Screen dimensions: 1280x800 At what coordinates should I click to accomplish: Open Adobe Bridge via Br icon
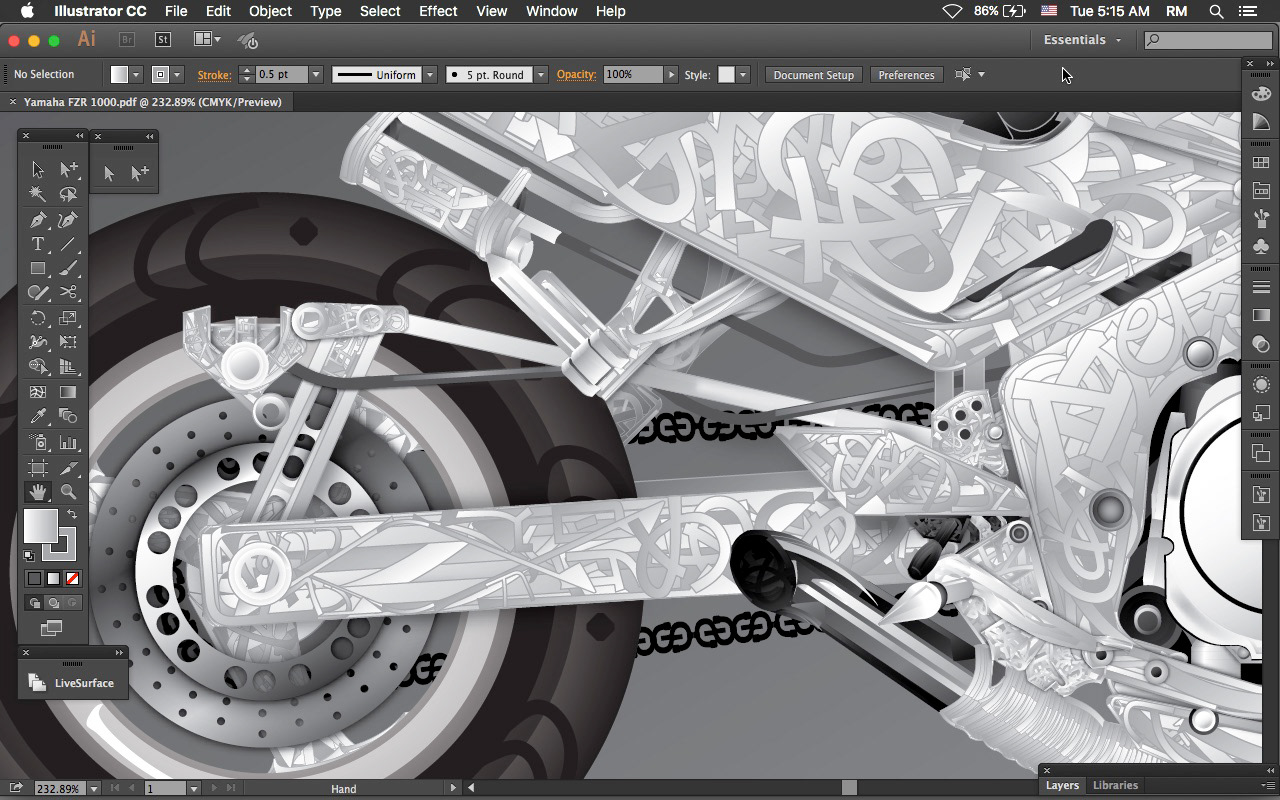127,40
